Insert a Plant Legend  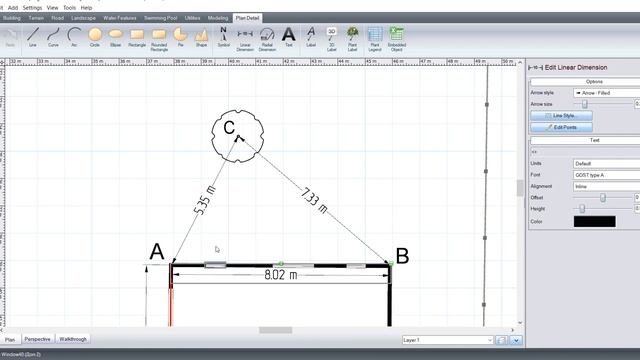click(375, 39)
